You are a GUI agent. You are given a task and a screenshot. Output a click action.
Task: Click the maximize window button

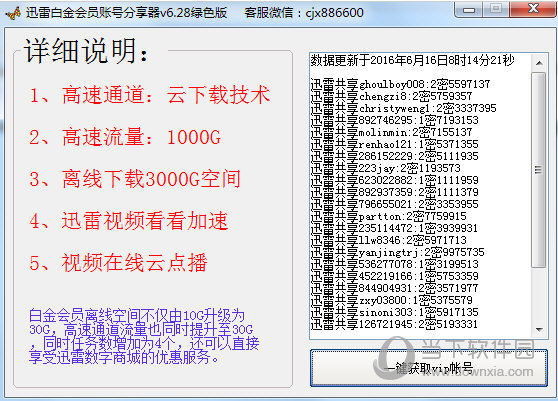[496, 9]
